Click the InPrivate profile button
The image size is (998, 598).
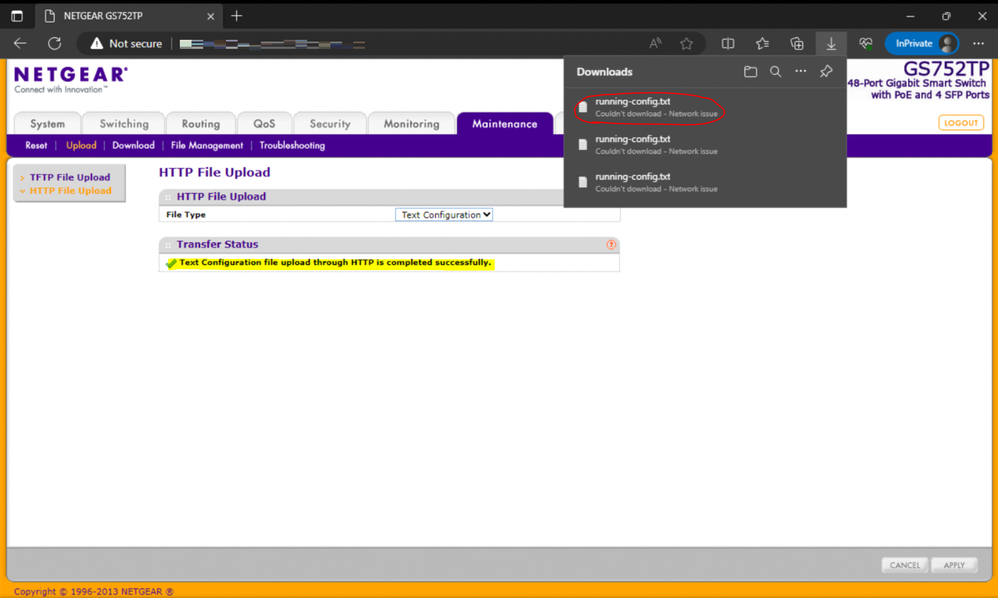click(x=922, y=43)
